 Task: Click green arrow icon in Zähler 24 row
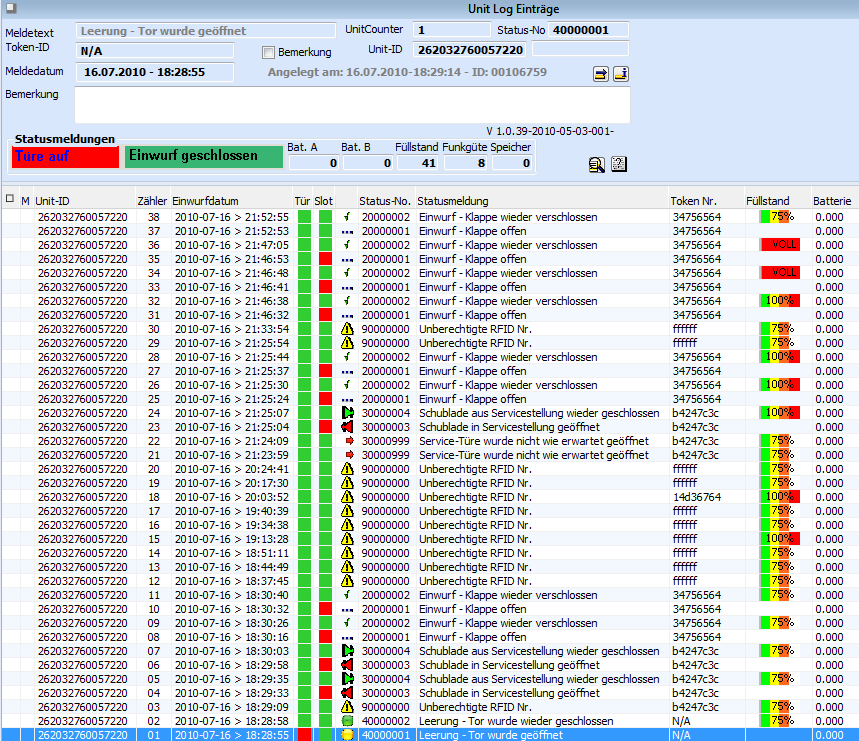tap(347, 413)
